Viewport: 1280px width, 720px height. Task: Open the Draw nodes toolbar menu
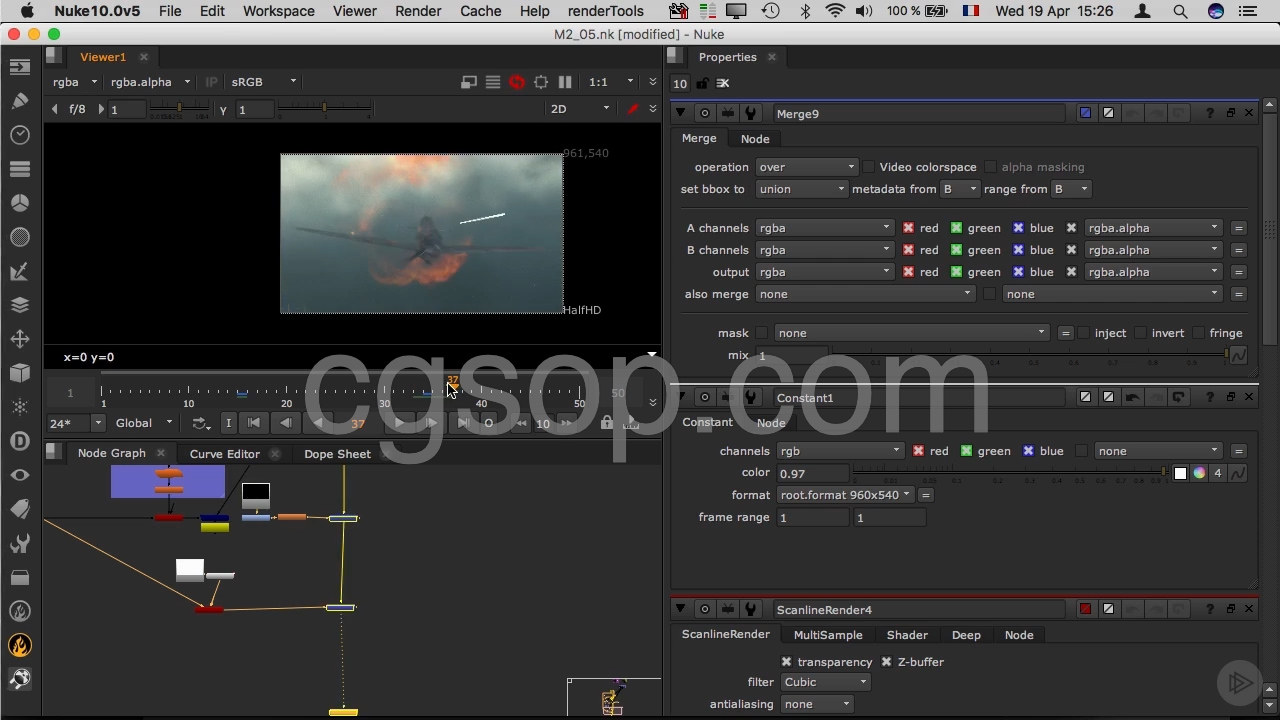[x=20, y=101]
